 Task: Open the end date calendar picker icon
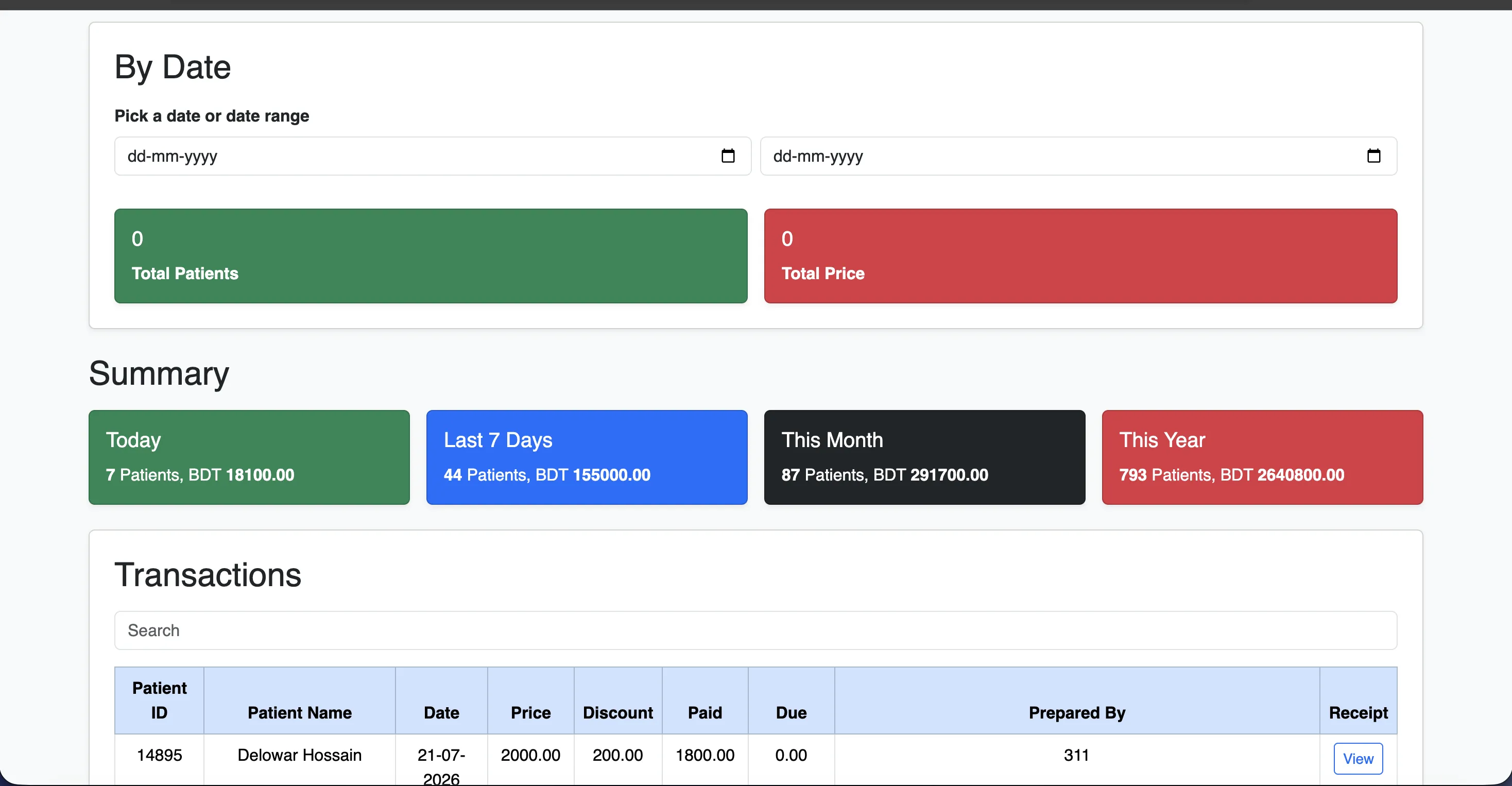1373,156
